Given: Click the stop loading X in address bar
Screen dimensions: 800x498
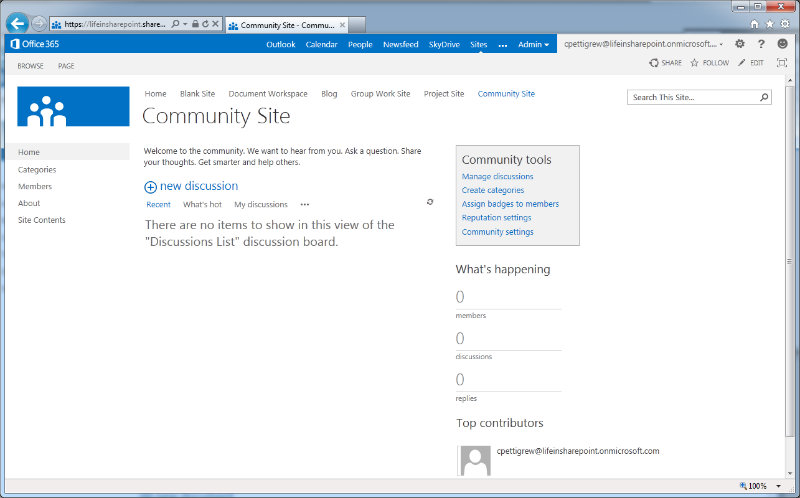Looking at the screenshot, I should [x=215, y=24].
